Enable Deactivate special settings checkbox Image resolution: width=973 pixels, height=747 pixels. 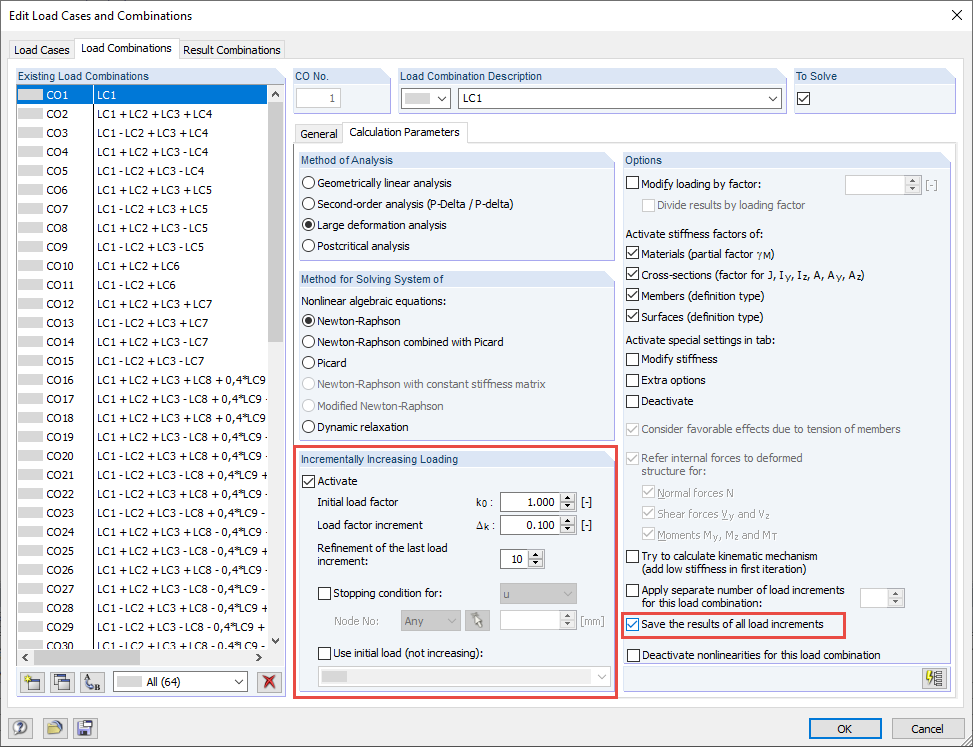[x=632, y=401]
